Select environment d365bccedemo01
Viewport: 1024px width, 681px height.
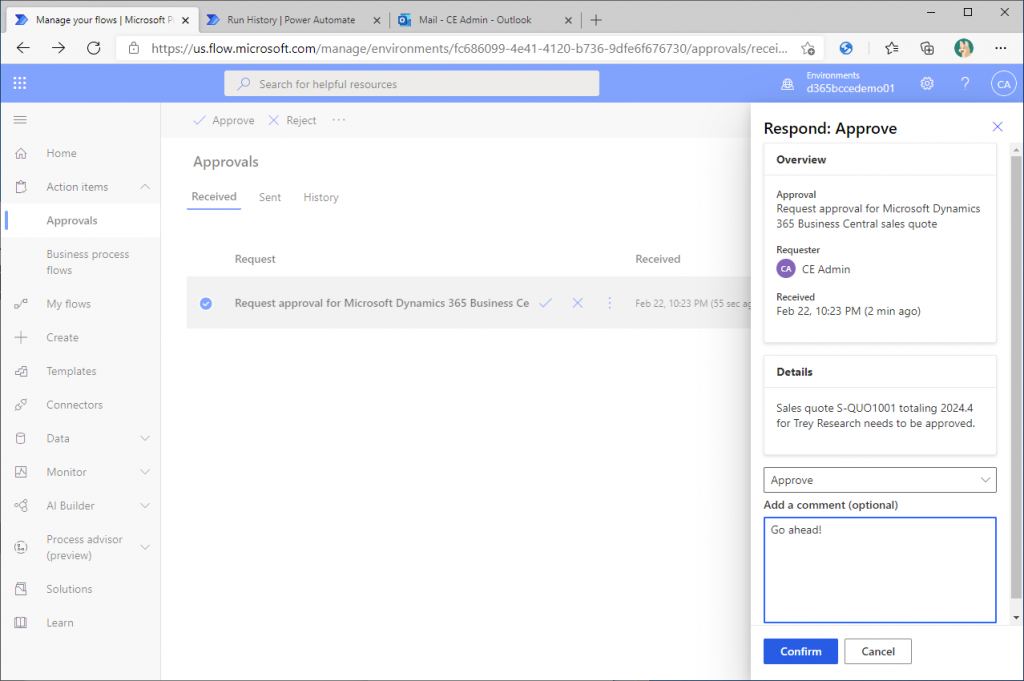pos(850,88)
